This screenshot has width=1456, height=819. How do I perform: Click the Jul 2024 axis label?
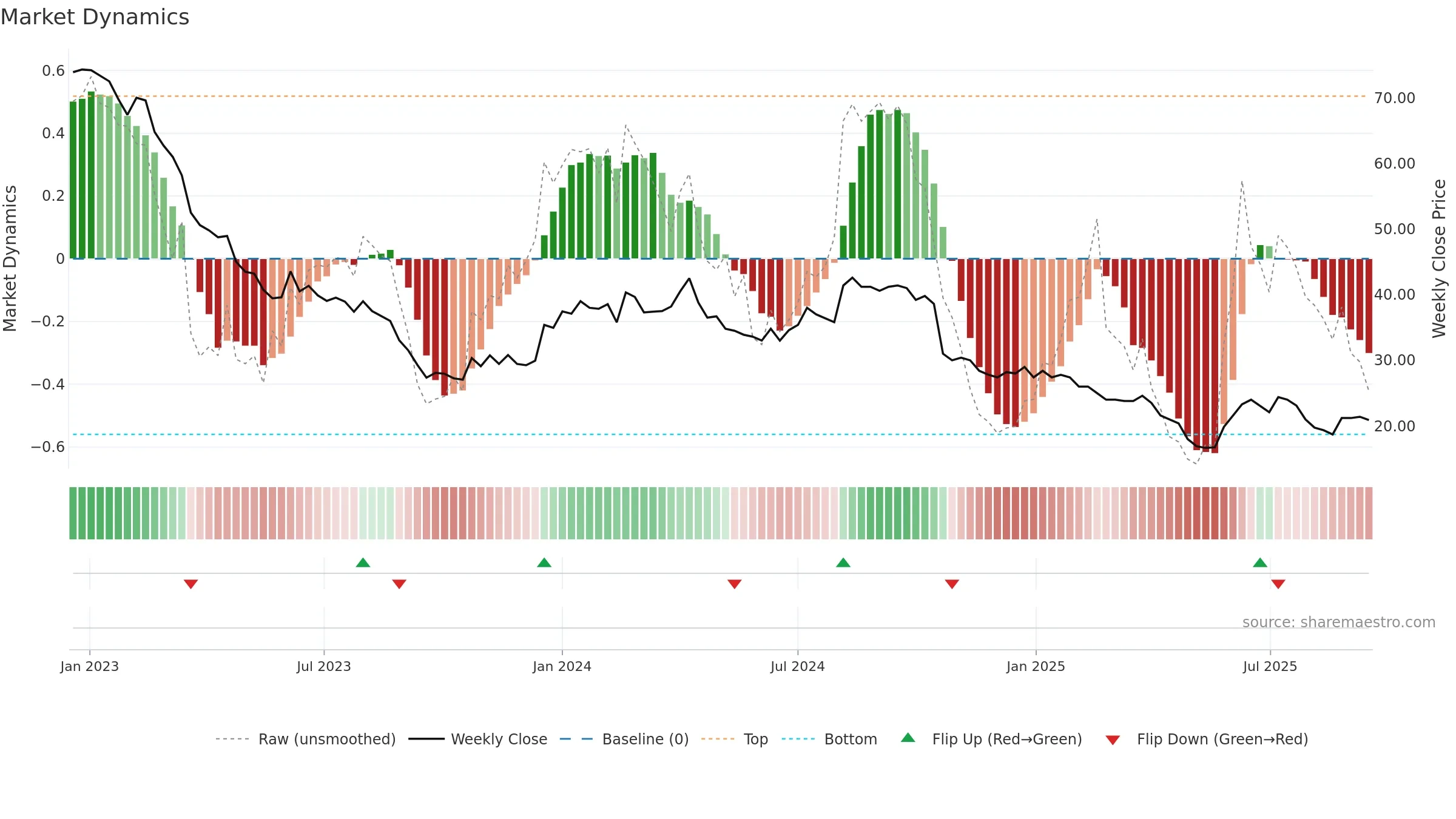click(x=798, y=666)
